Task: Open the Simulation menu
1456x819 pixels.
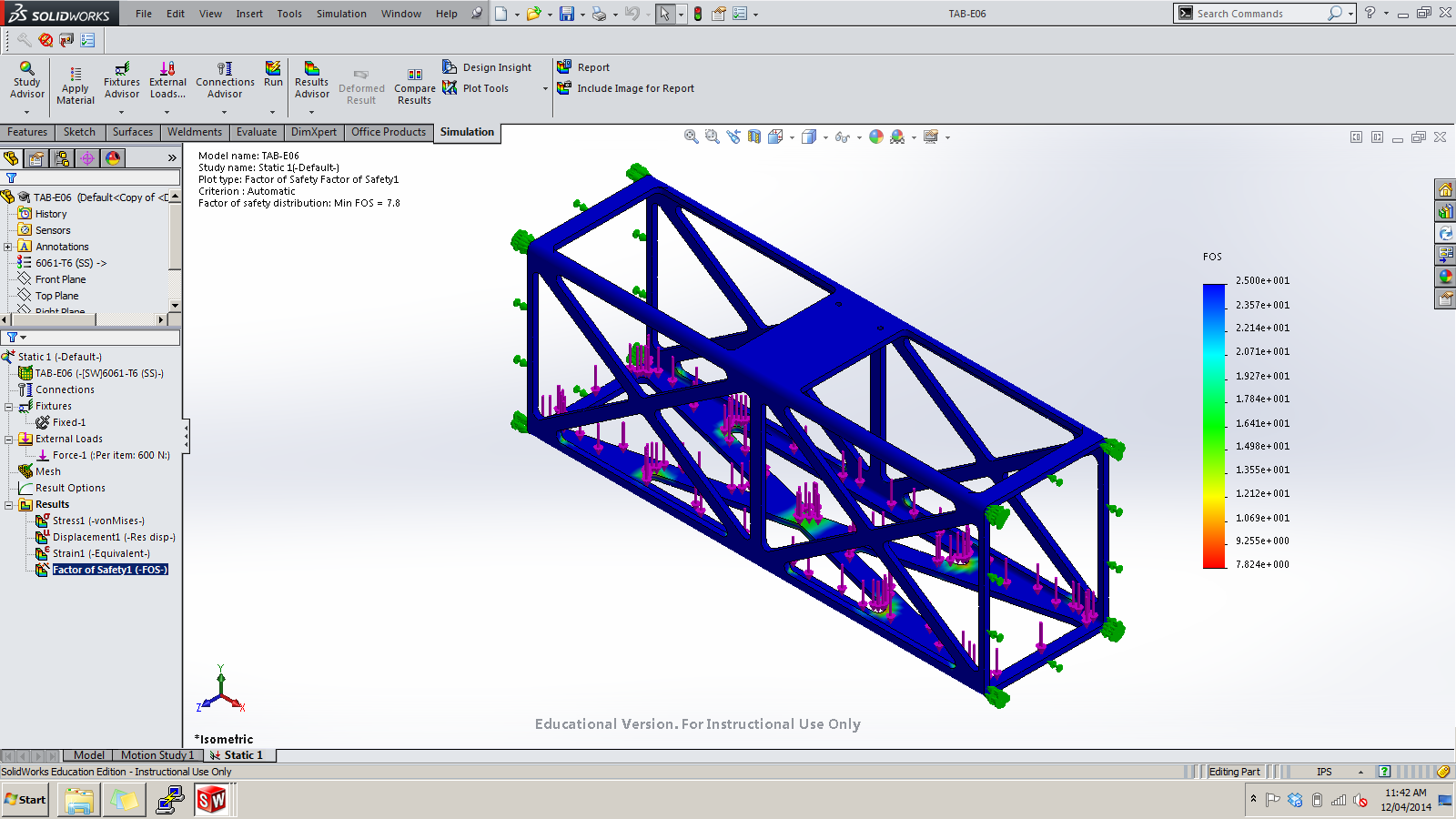Action: pyautogui.click(x=341, y=13)
